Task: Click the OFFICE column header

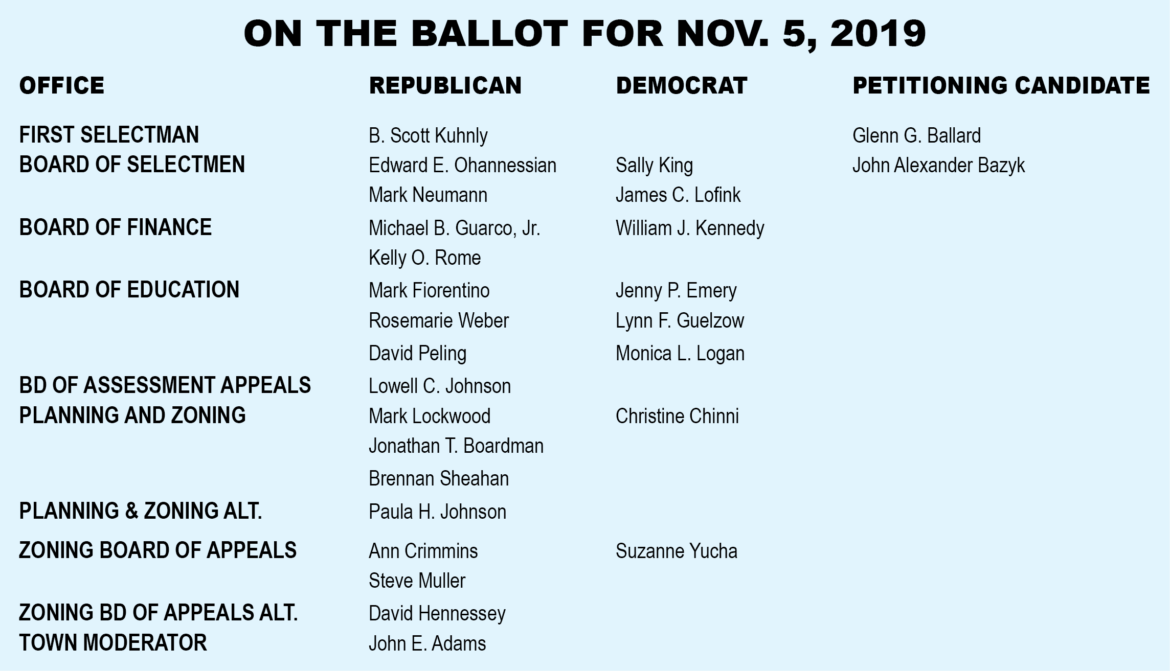Action: point(61,86)
